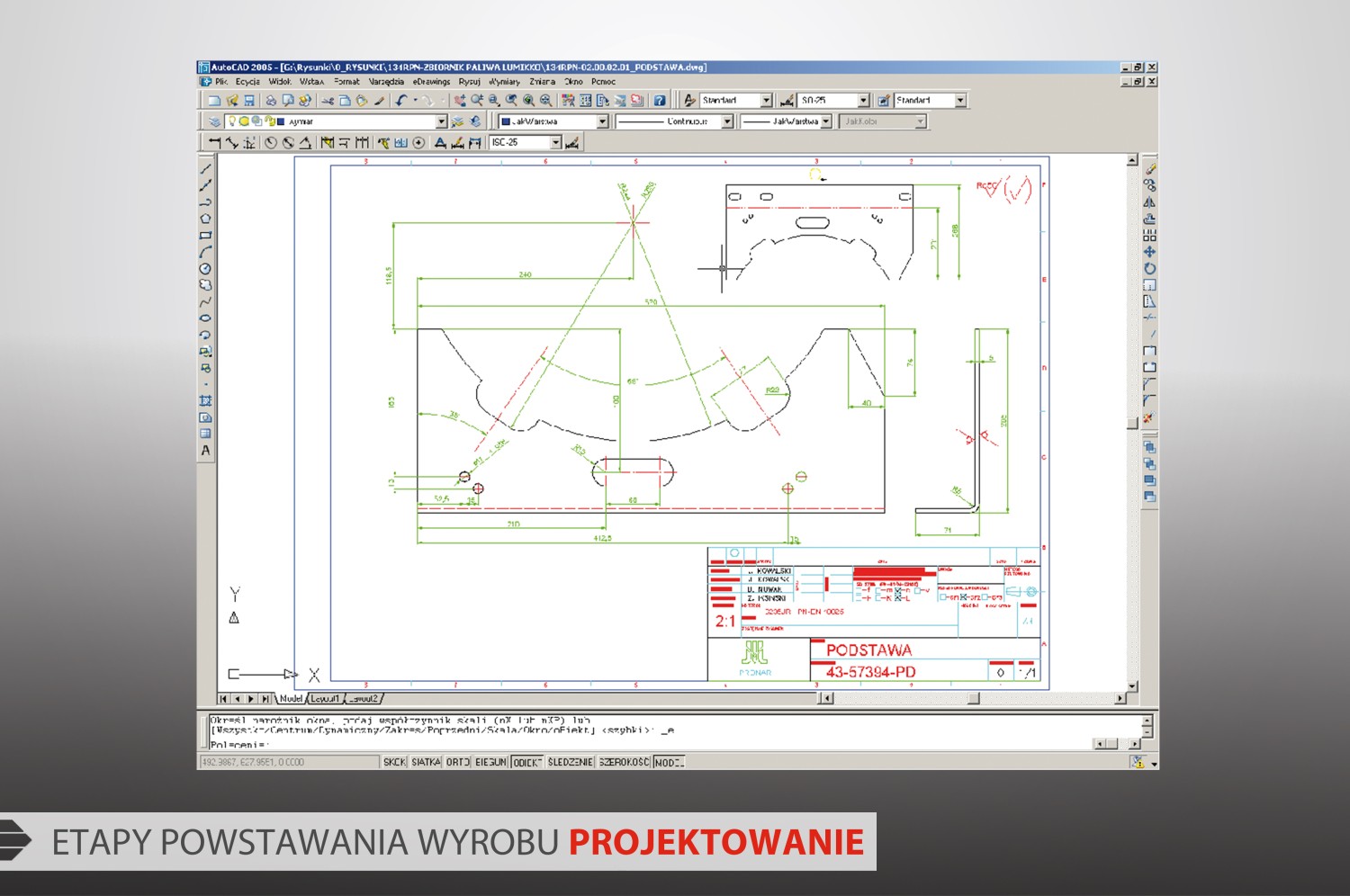
Task: Open the Wymiary menu
Action: coord(504,81)
